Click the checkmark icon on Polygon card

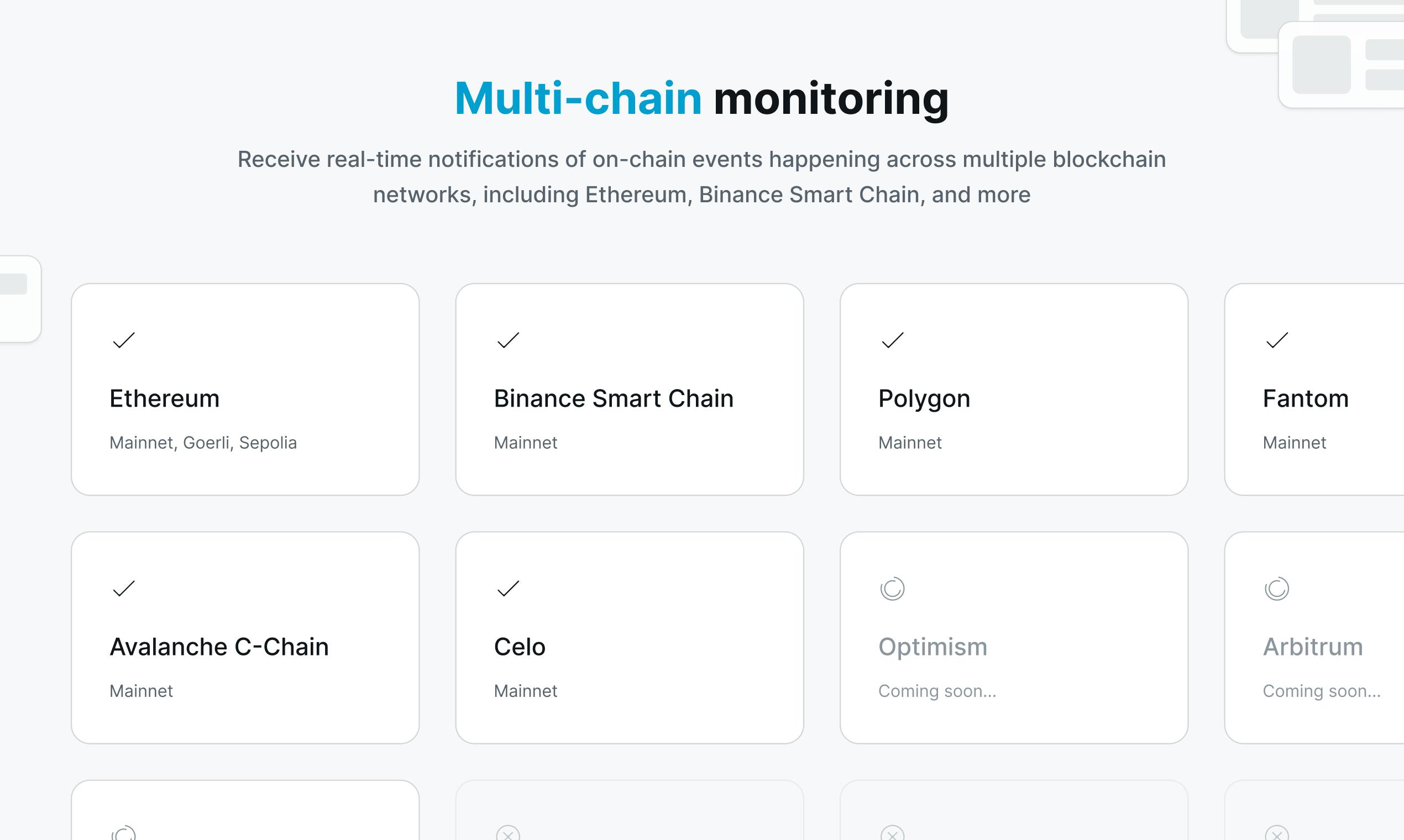pos(892,340)
